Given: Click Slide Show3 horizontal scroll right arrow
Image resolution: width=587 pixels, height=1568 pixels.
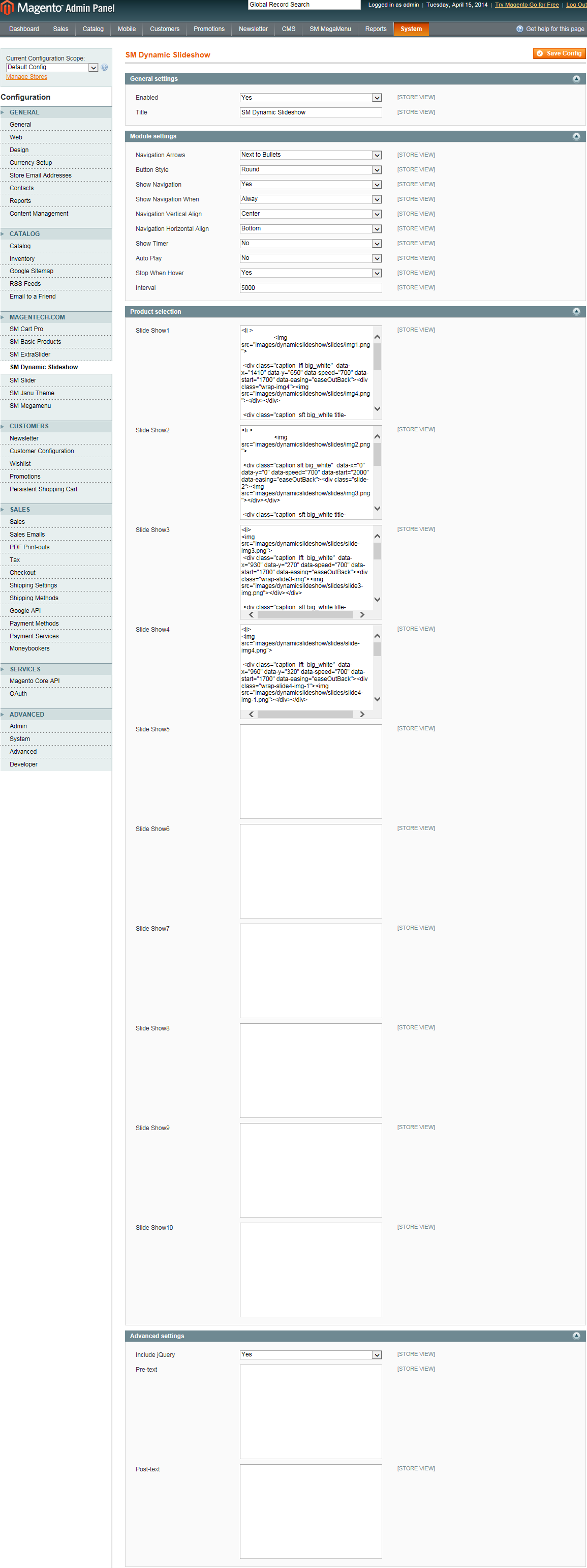Looking at the screenshot, I should click(x=362, y=615).
